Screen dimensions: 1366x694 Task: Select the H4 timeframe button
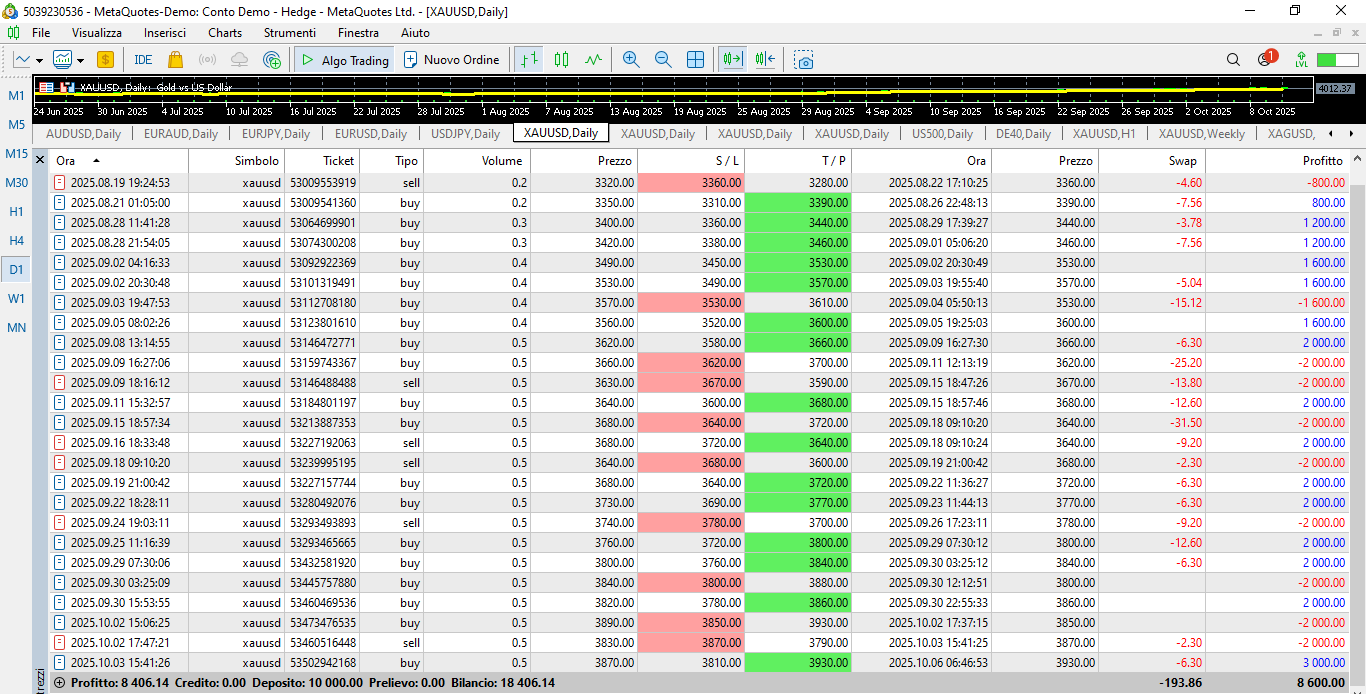coord(17,240)
